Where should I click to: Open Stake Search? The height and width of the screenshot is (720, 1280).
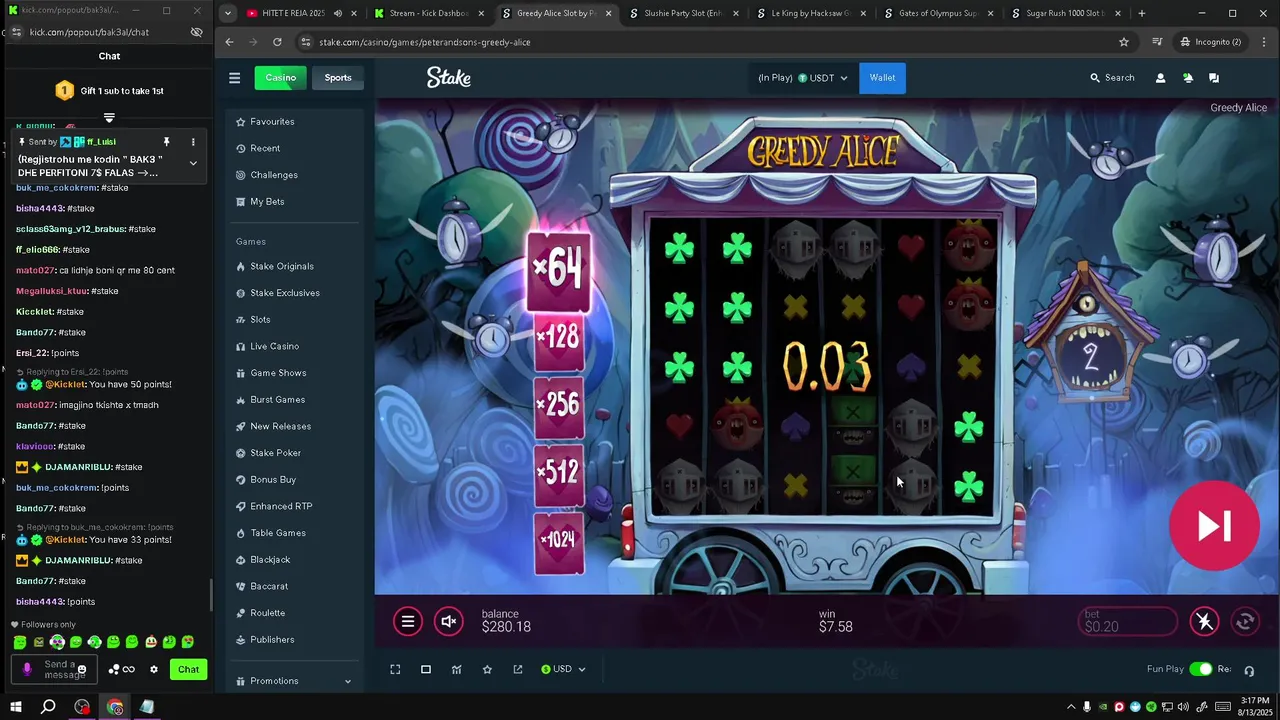[x=1112, y=78]
